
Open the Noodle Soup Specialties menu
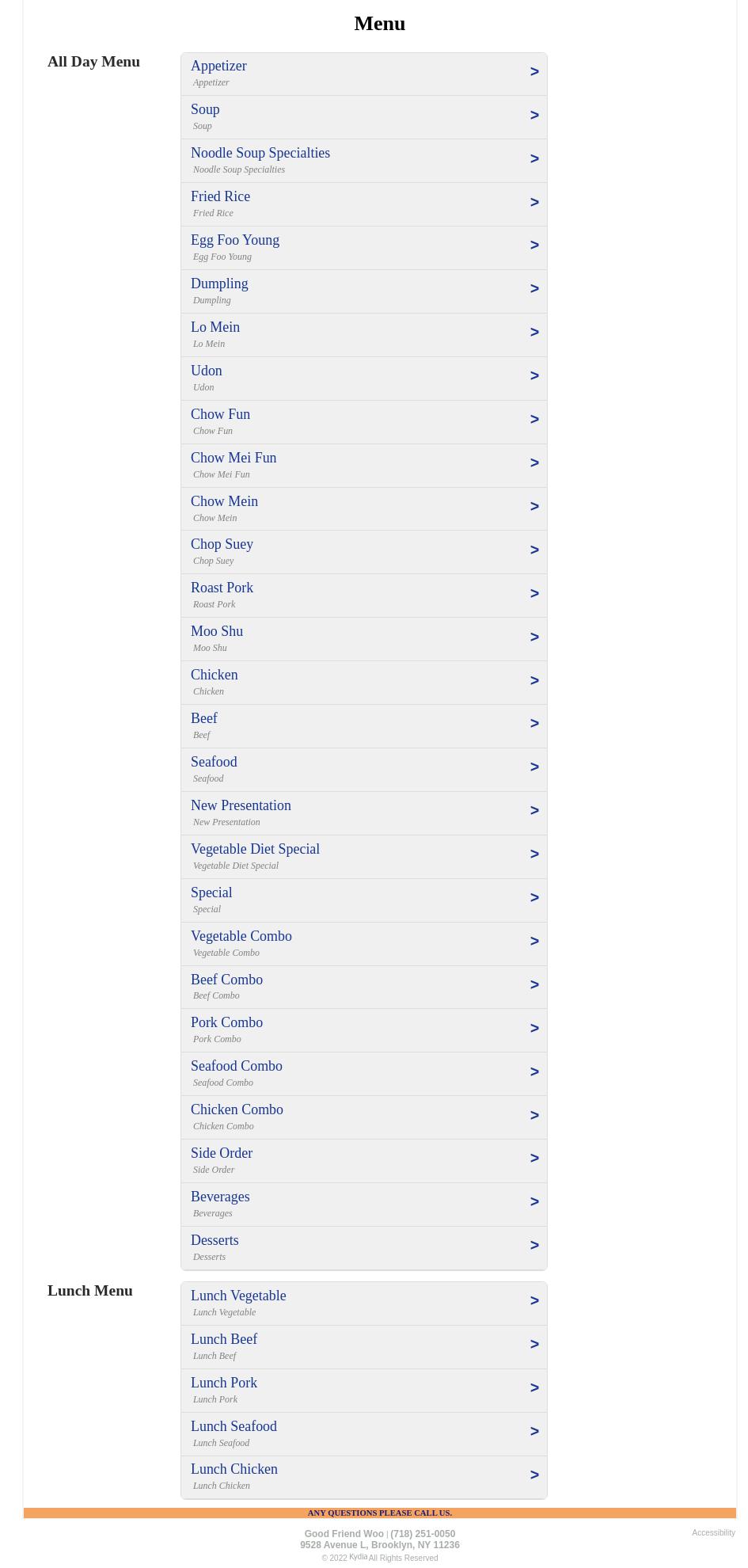point(260,154)
